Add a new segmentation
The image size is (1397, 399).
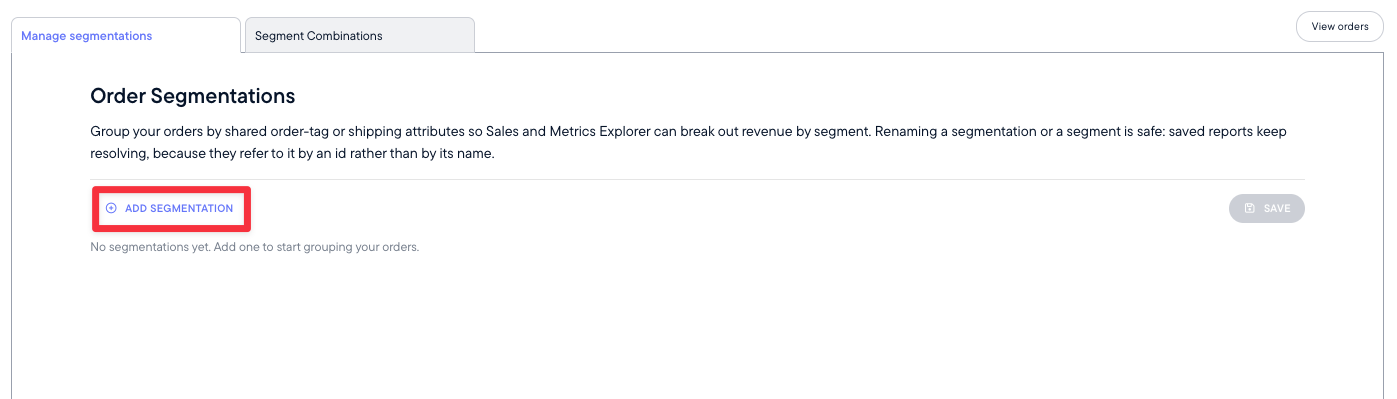170,208
